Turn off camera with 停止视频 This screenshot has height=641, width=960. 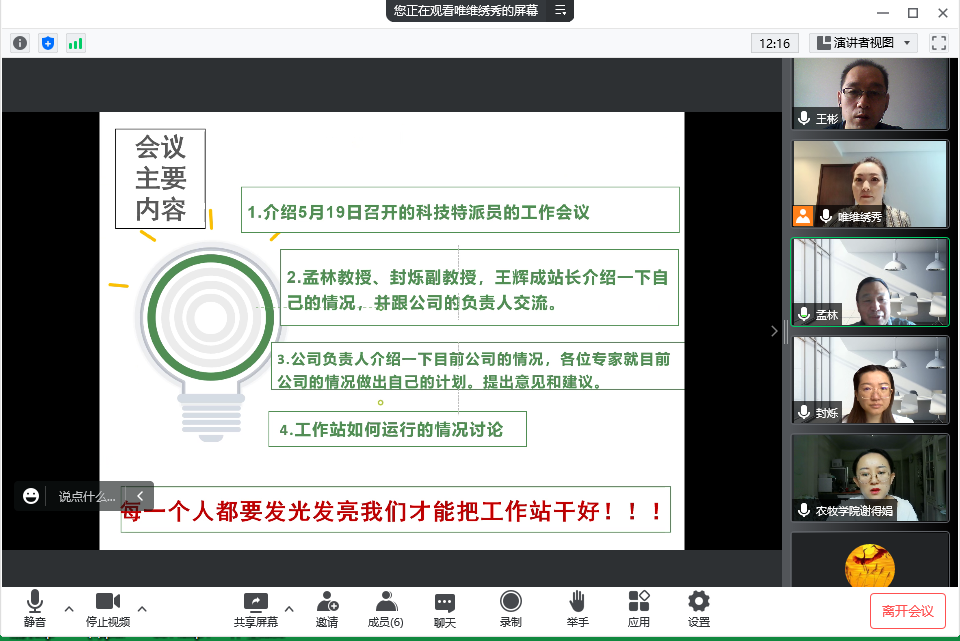coord(108,609)
